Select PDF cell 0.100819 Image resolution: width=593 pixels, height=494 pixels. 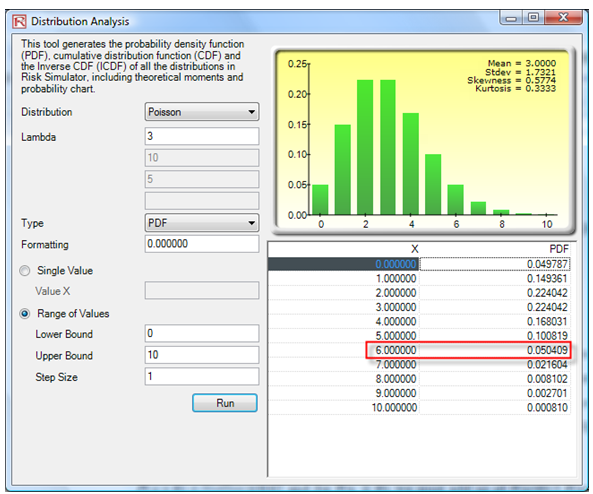pos(495,336)
